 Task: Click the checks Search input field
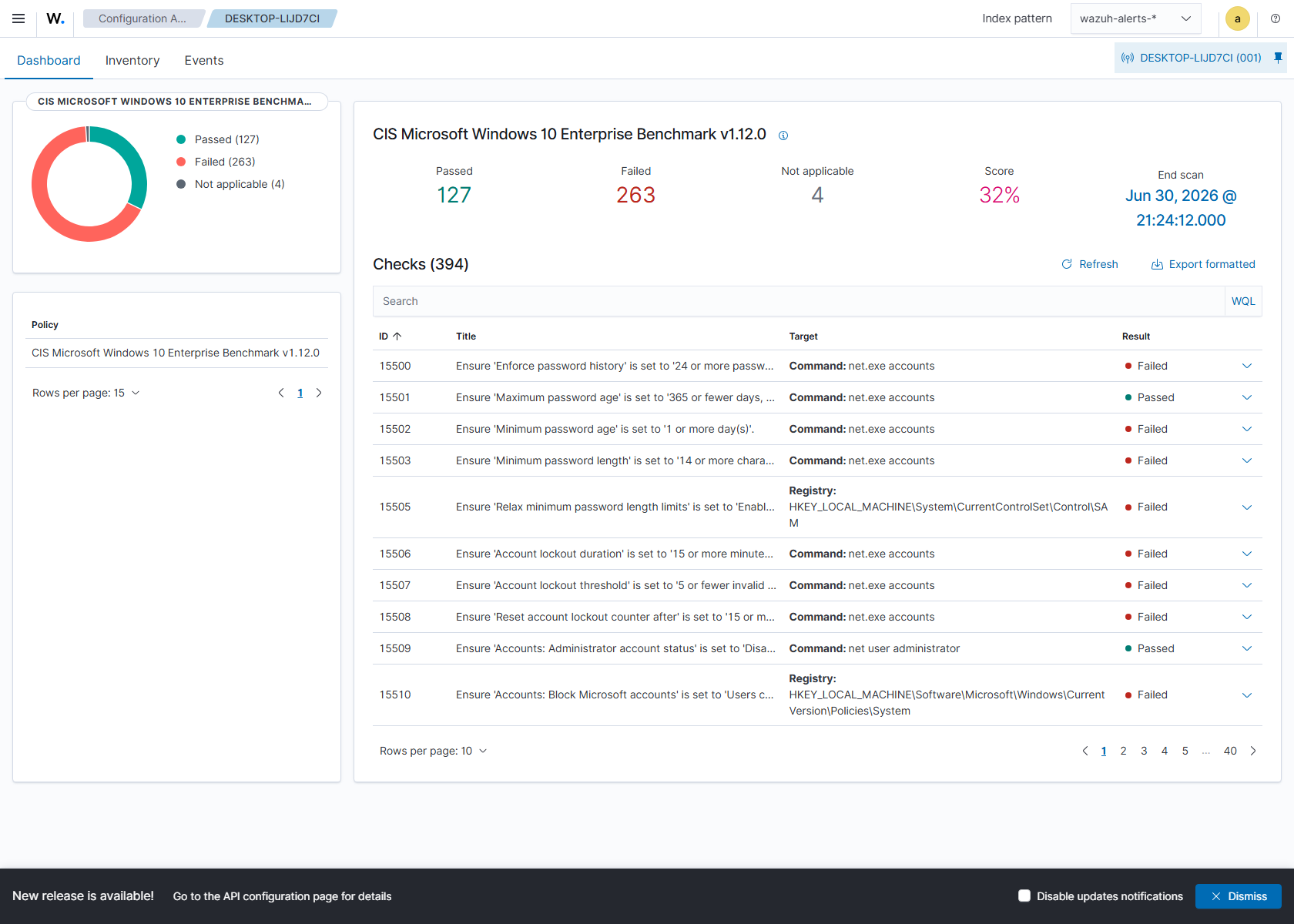coord(799,301)
